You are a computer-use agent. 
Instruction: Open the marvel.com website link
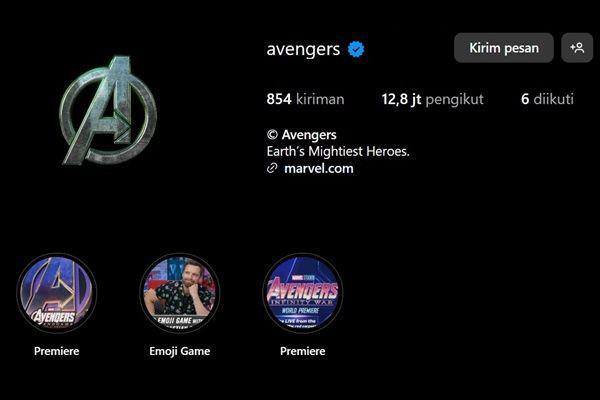click(x=319, y=168)
